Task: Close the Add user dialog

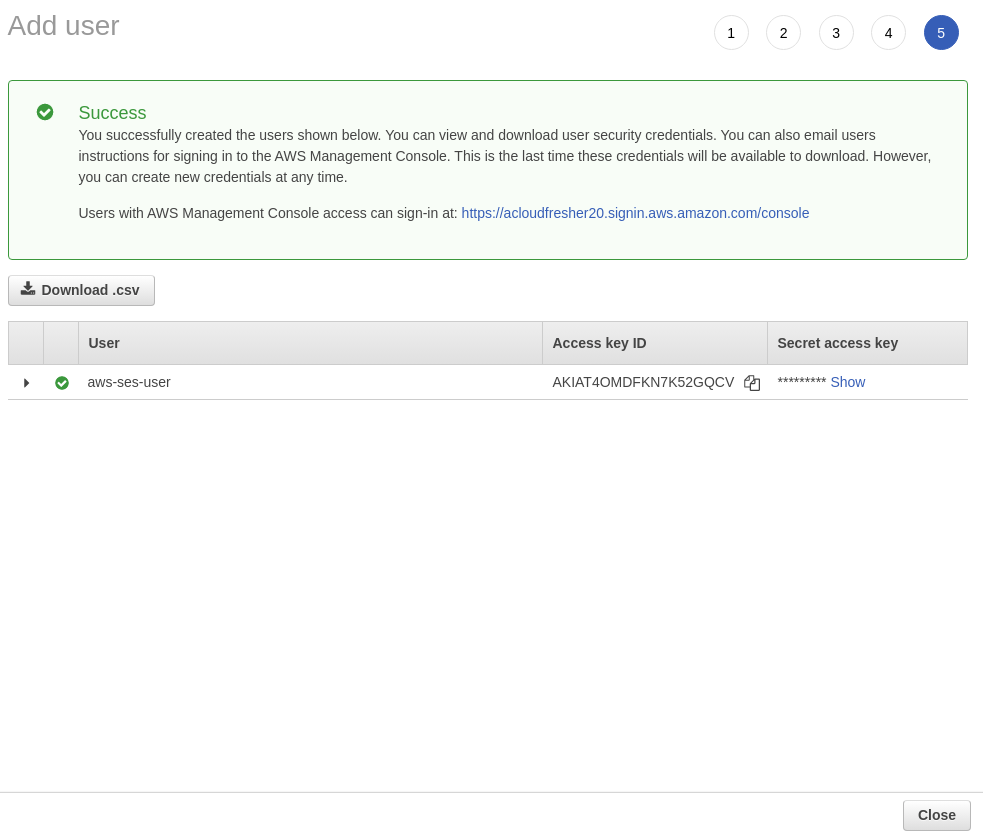Action: point(936,815)
